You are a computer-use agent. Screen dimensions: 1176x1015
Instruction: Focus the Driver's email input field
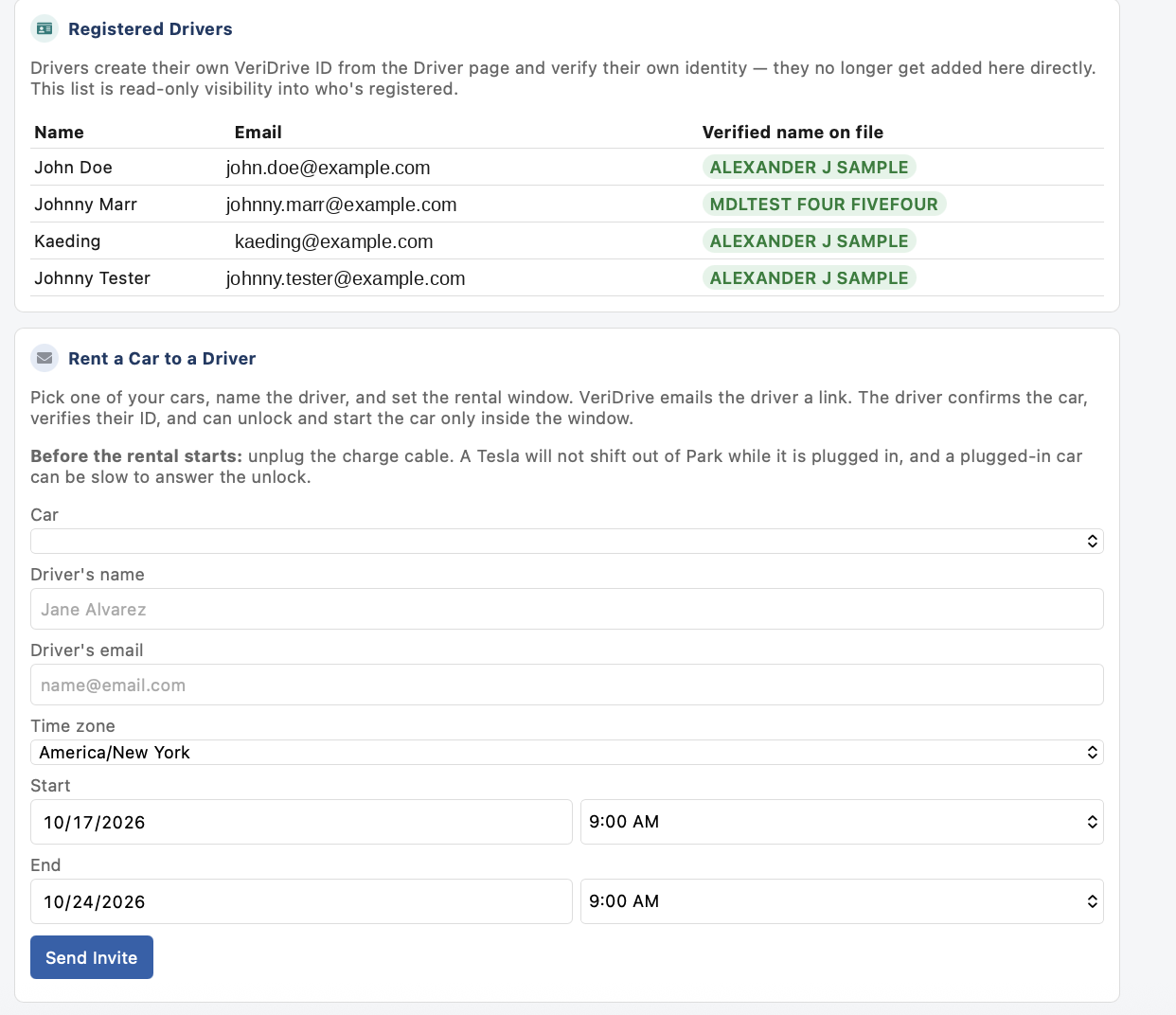(x=567, y=685)
